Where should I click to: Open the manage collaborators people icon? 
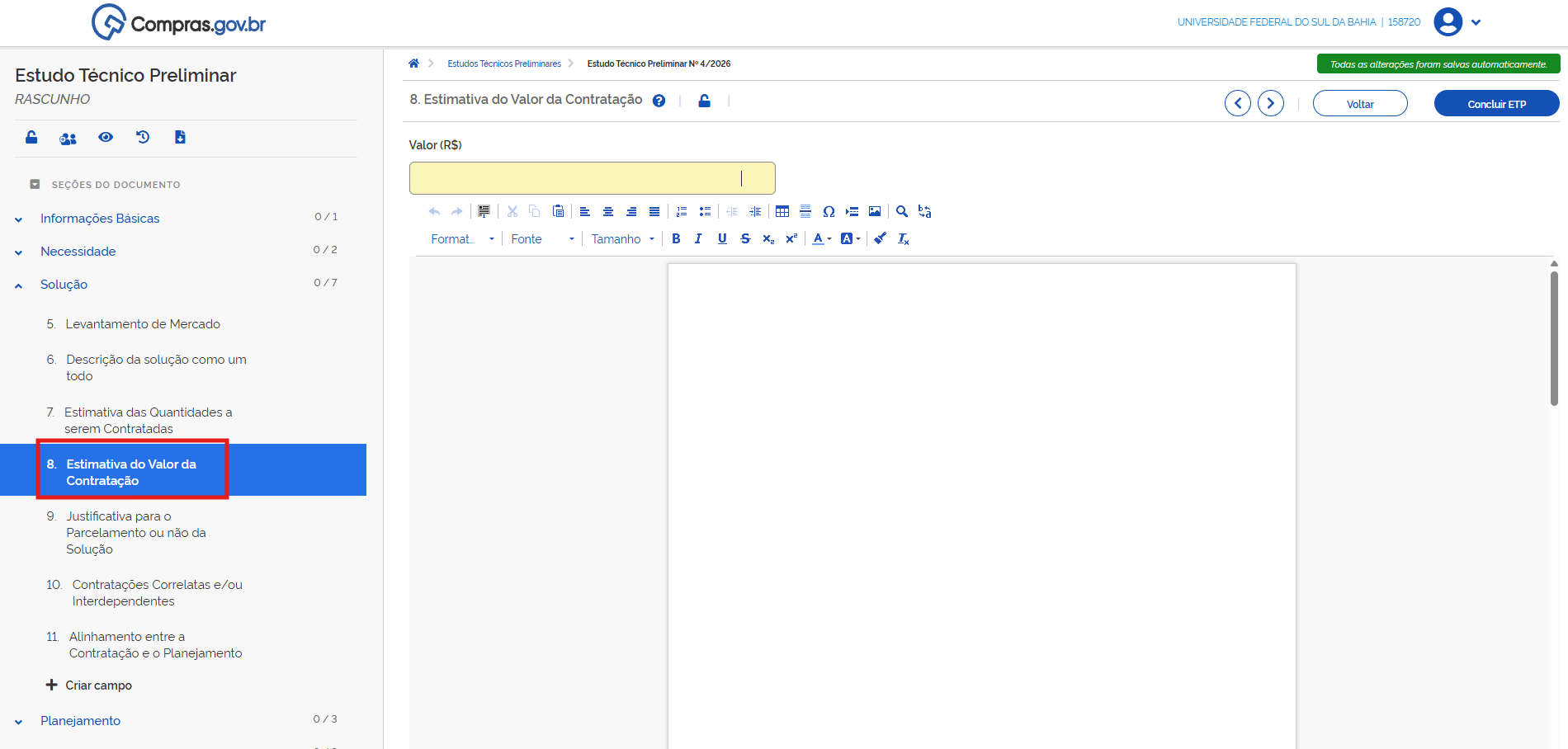(68, 138)
